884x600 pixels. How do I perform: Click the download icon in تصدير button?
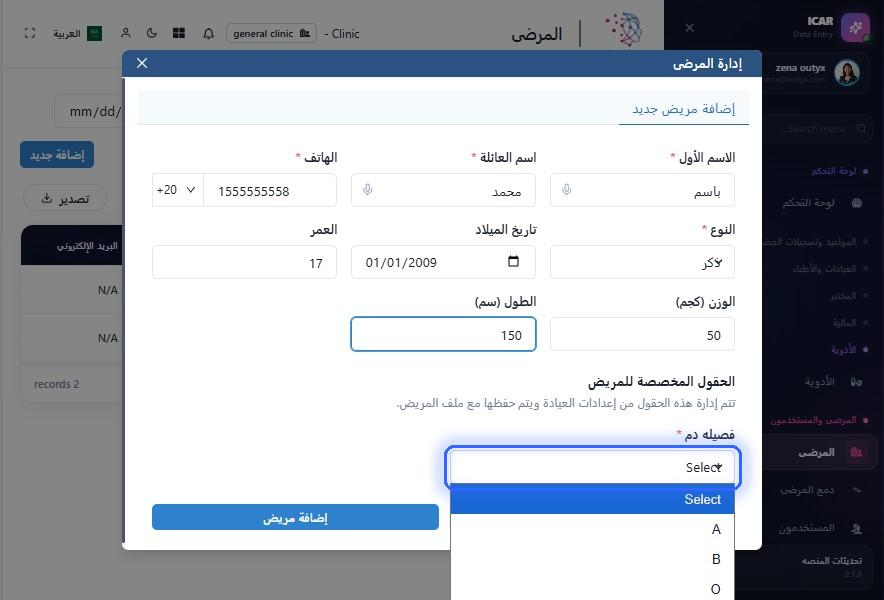47,198
